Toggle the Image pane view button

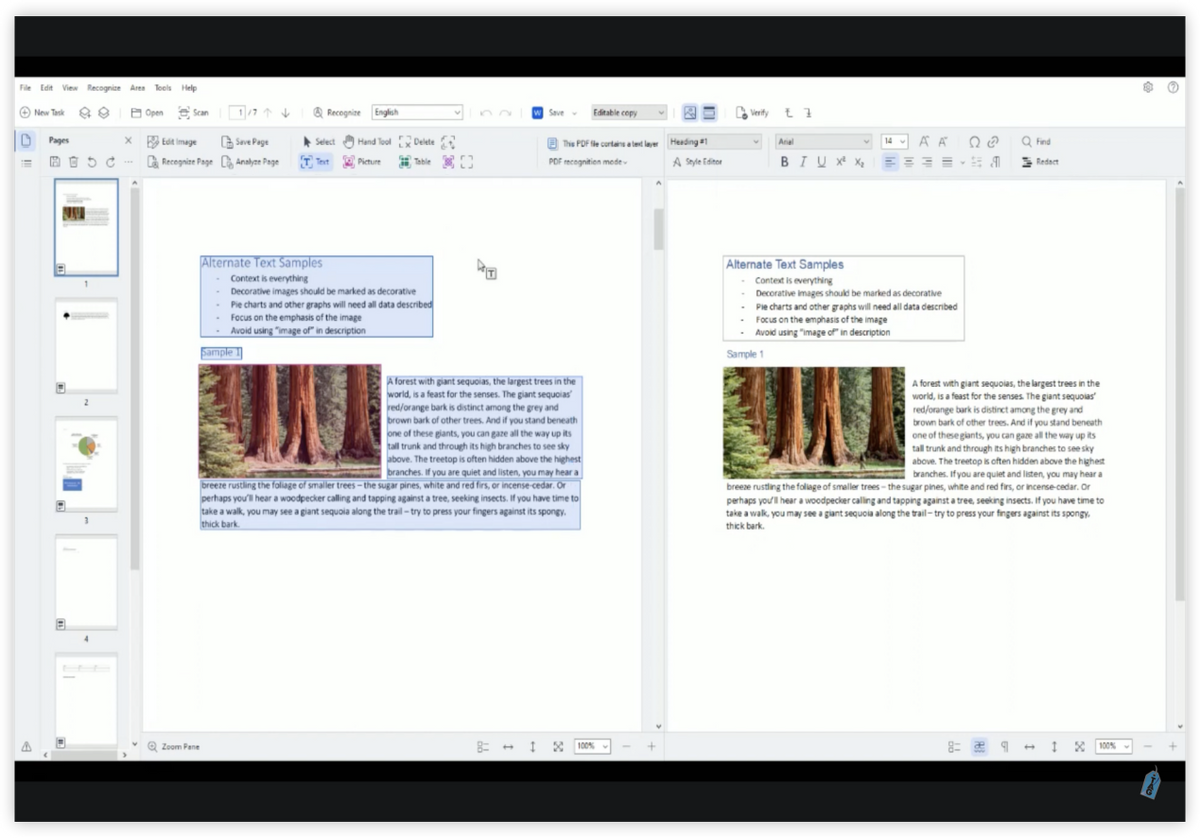click(x=690, y=113)
